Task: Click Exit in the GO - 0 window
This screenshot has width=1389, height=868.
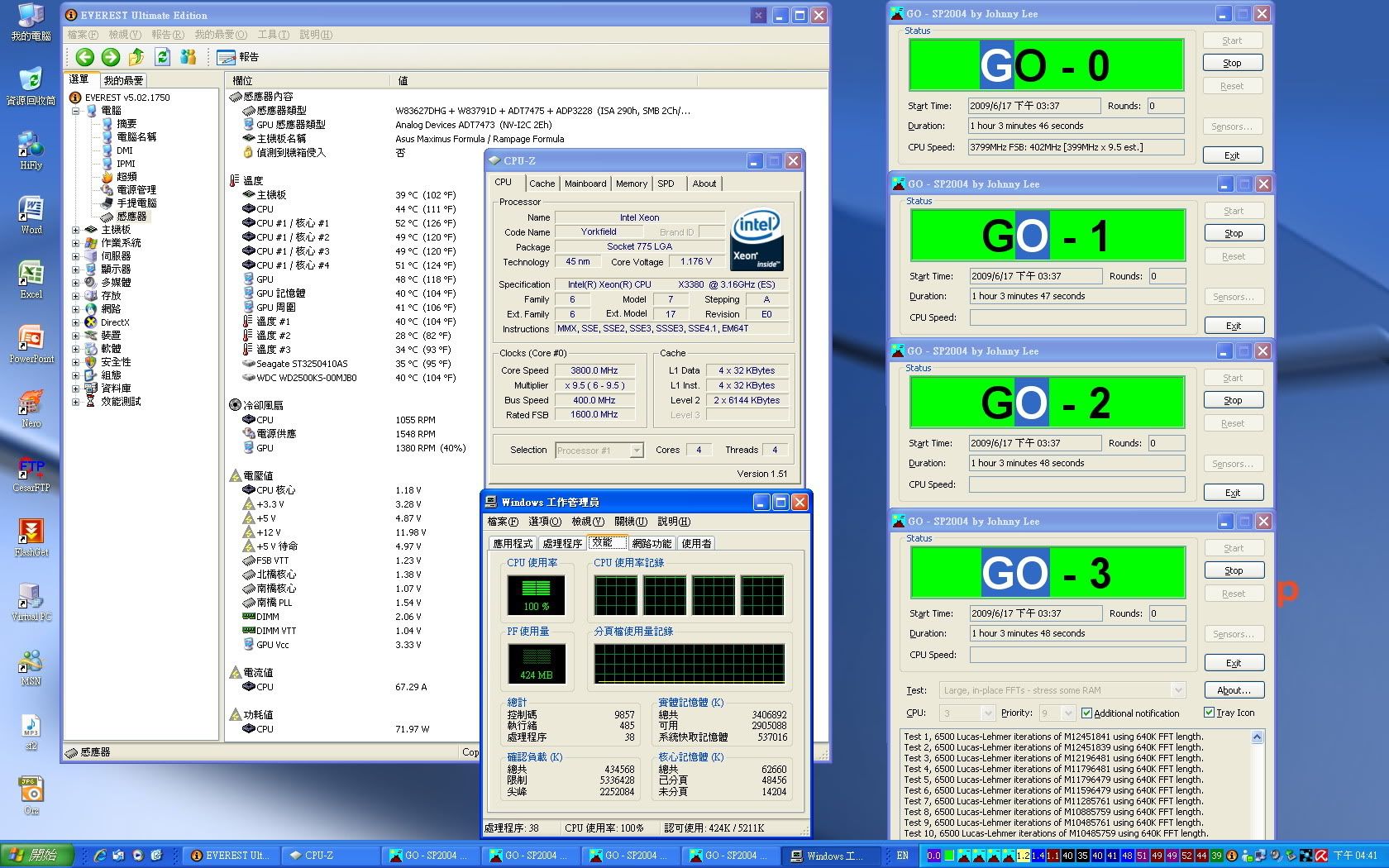Action: (1232, 155)
